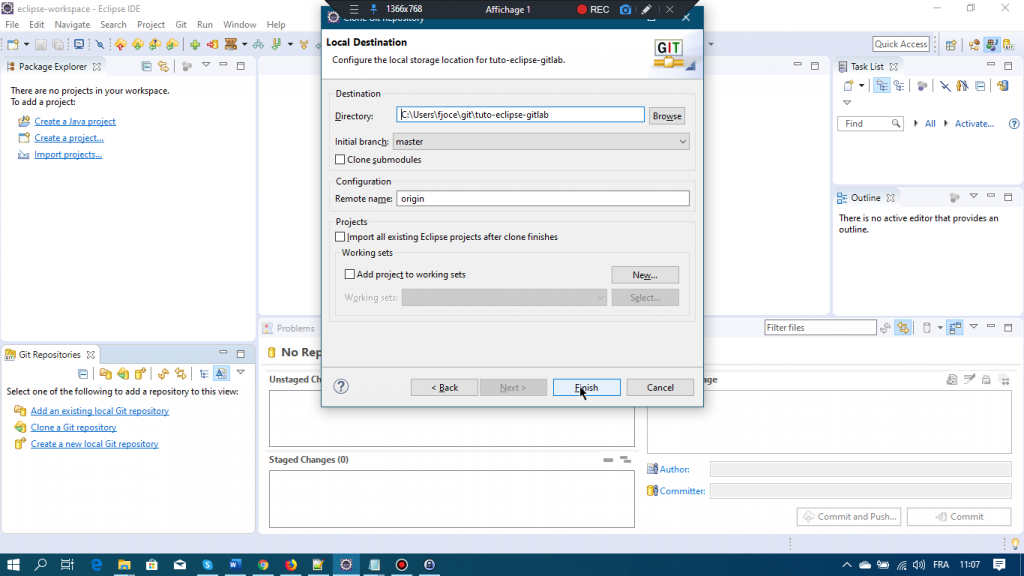The height and width of the screenshot is (576, 1024).
Task: Toggle link with editor in Git Staging toolbar
Action: click(903, 328)
